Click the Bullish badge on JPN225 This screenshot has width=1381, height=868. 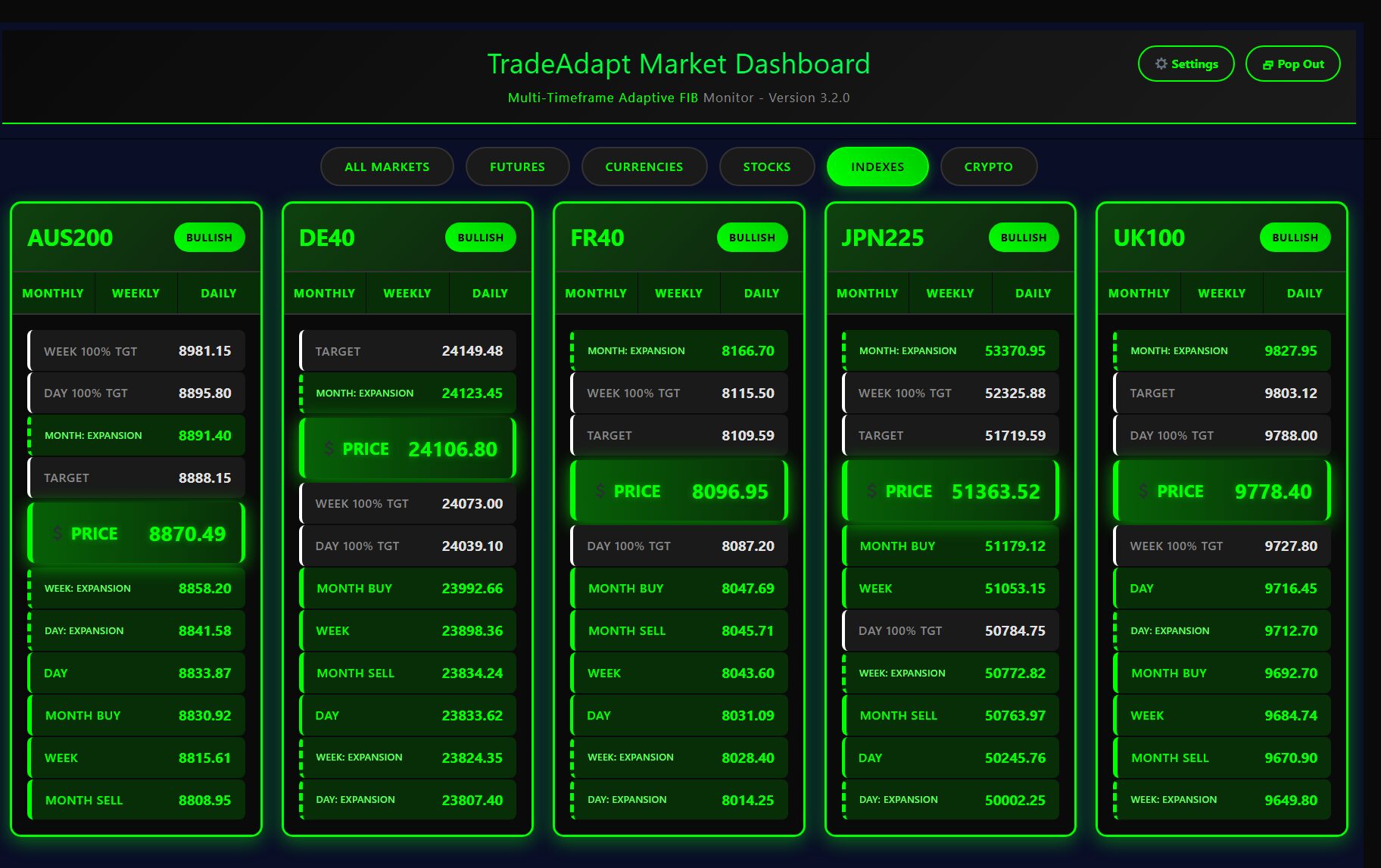tap(1023, 238)
